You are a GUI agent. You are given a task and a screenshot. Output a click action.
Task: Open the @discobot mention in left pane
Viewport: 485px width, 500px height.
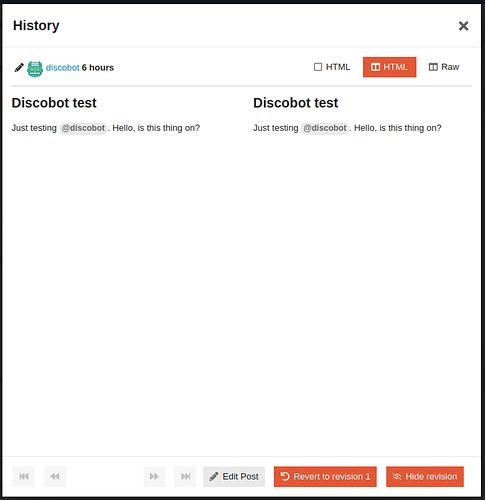pos(83,128)
